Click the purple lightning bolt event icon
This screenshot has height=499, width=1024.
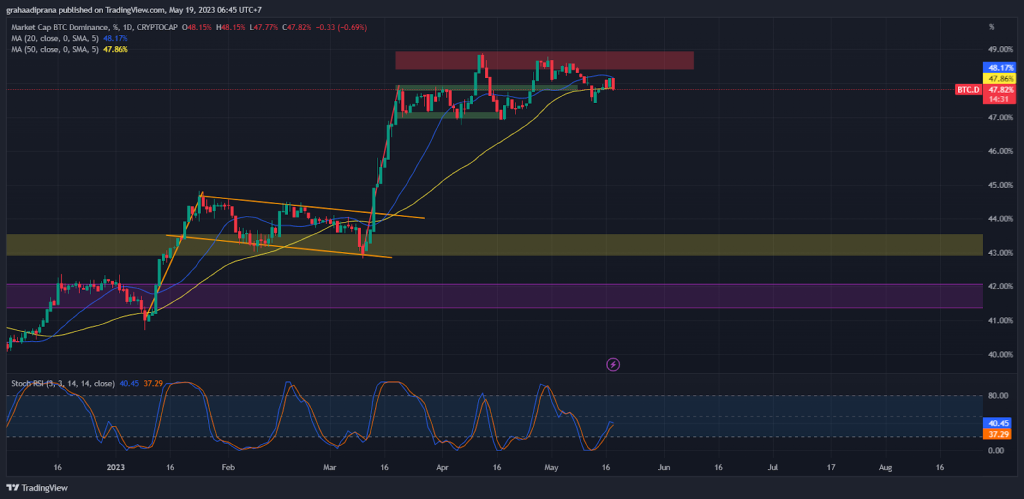pos(613,364)
